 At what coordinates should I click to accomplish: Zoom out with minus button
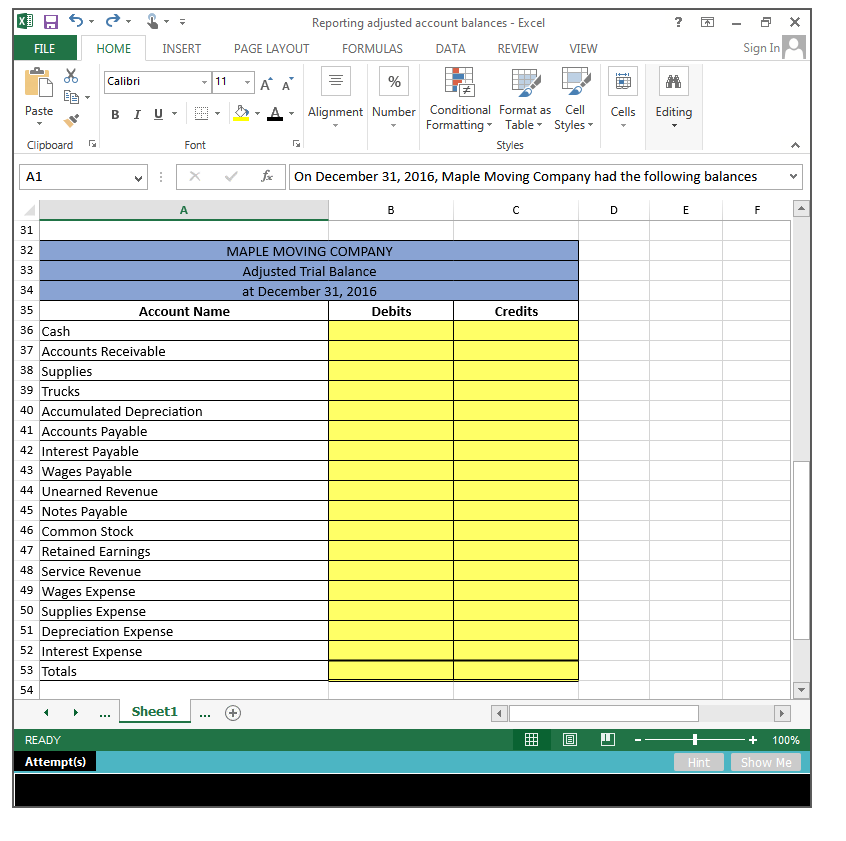(638, 740)
